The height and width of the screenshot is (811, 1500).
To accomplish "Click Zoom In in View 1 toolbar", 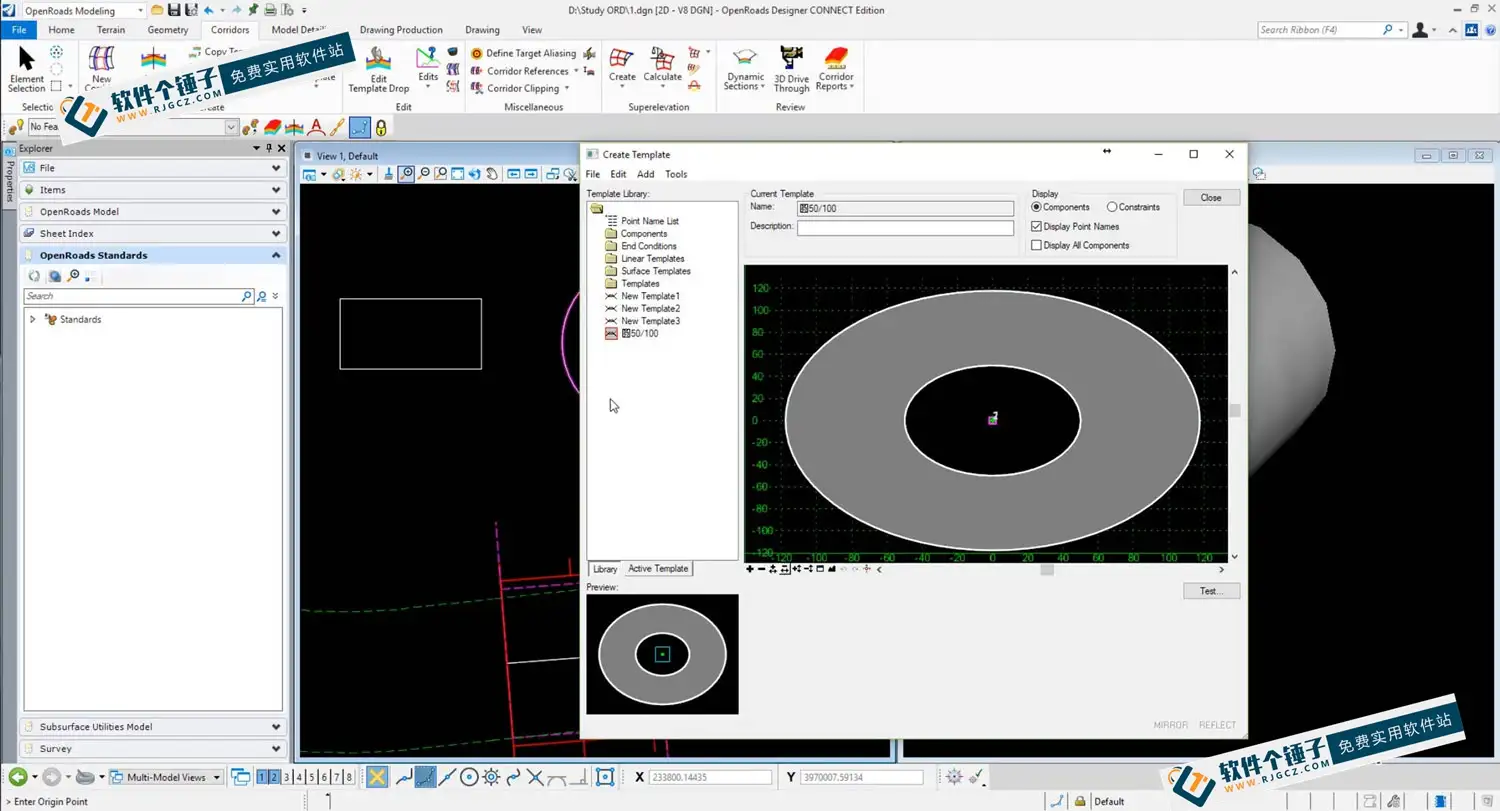I will tap(406, 174).
